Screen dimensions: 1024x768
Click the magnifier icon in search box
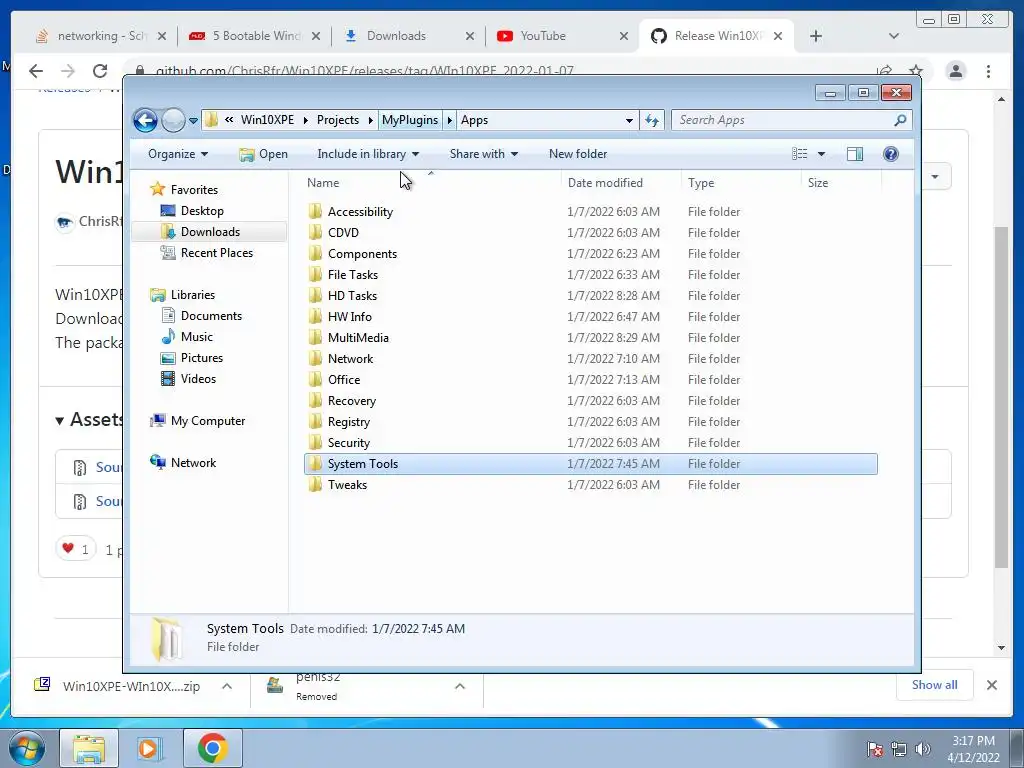(901, 120)
